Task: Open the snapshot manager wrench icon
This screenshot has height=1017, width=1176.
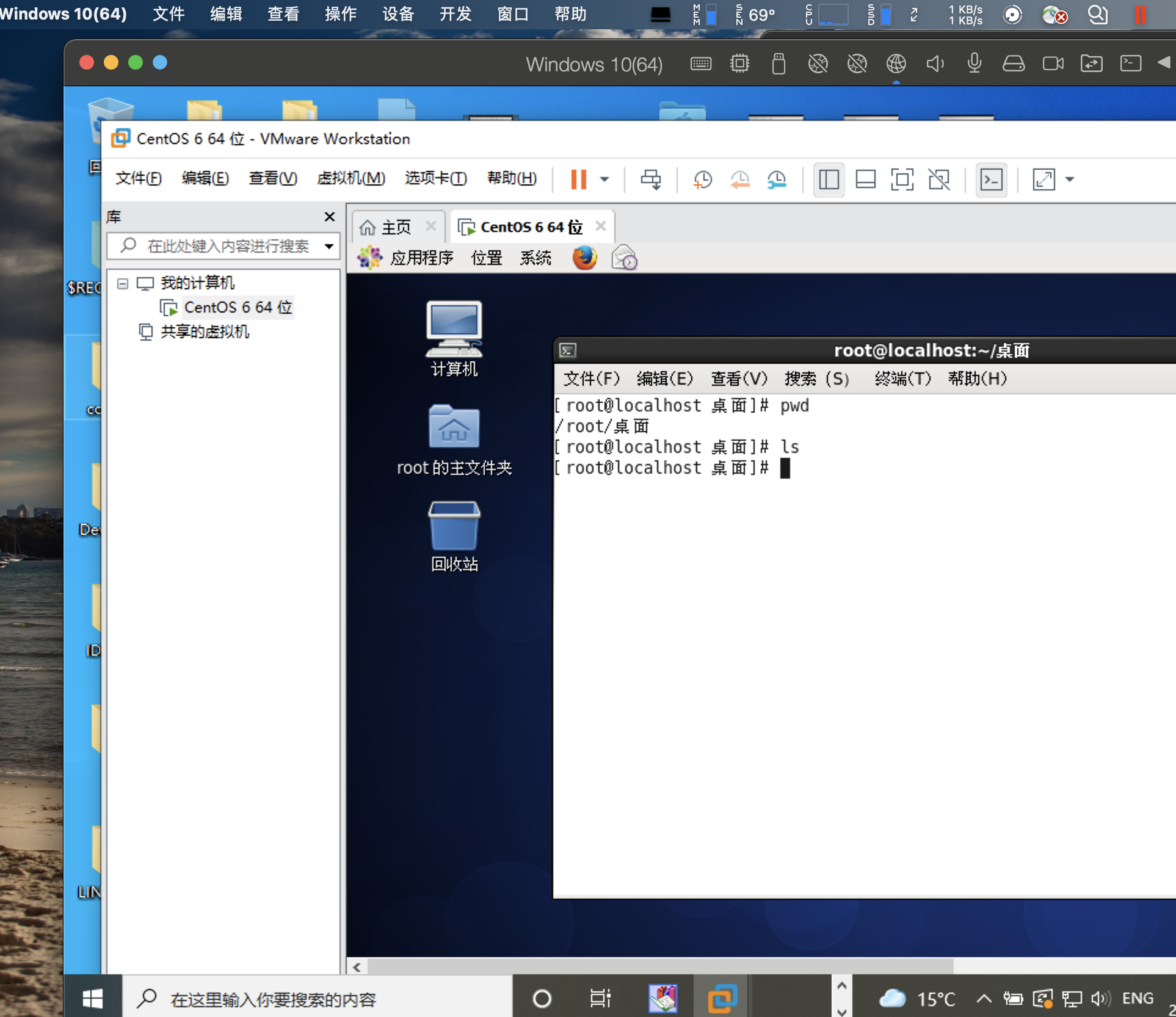Action: (777, 179)
